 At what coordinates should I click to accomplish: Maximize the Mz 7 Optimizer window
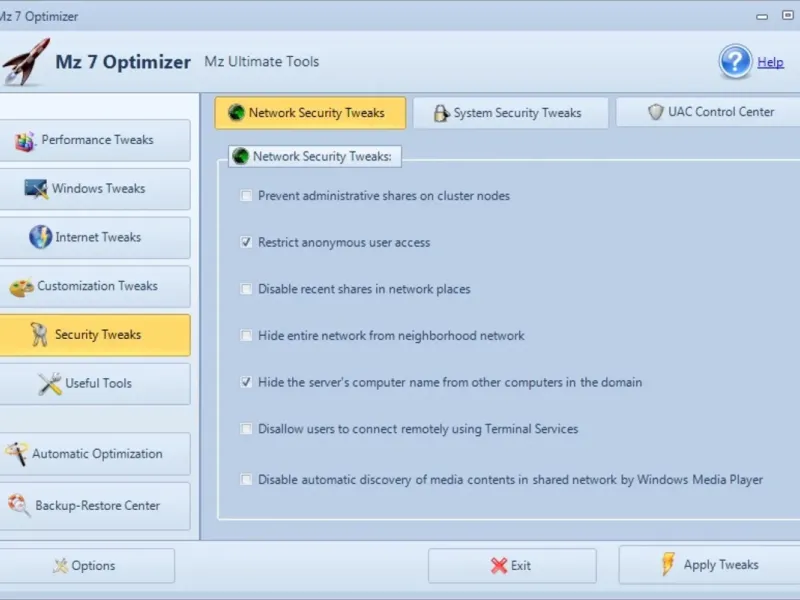[x=788, y=15]
